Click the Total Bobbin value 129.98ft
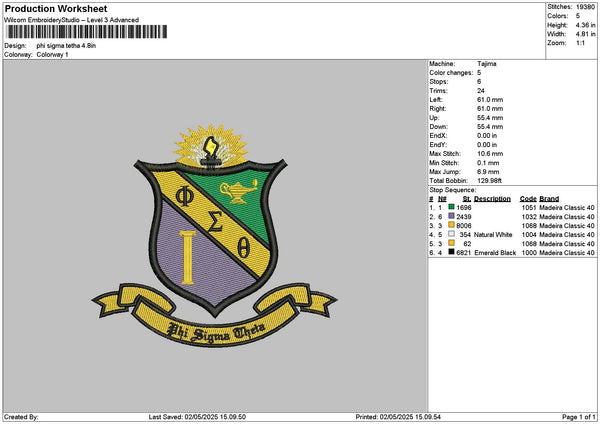This screenshot has width=600, height=424. 489,181
